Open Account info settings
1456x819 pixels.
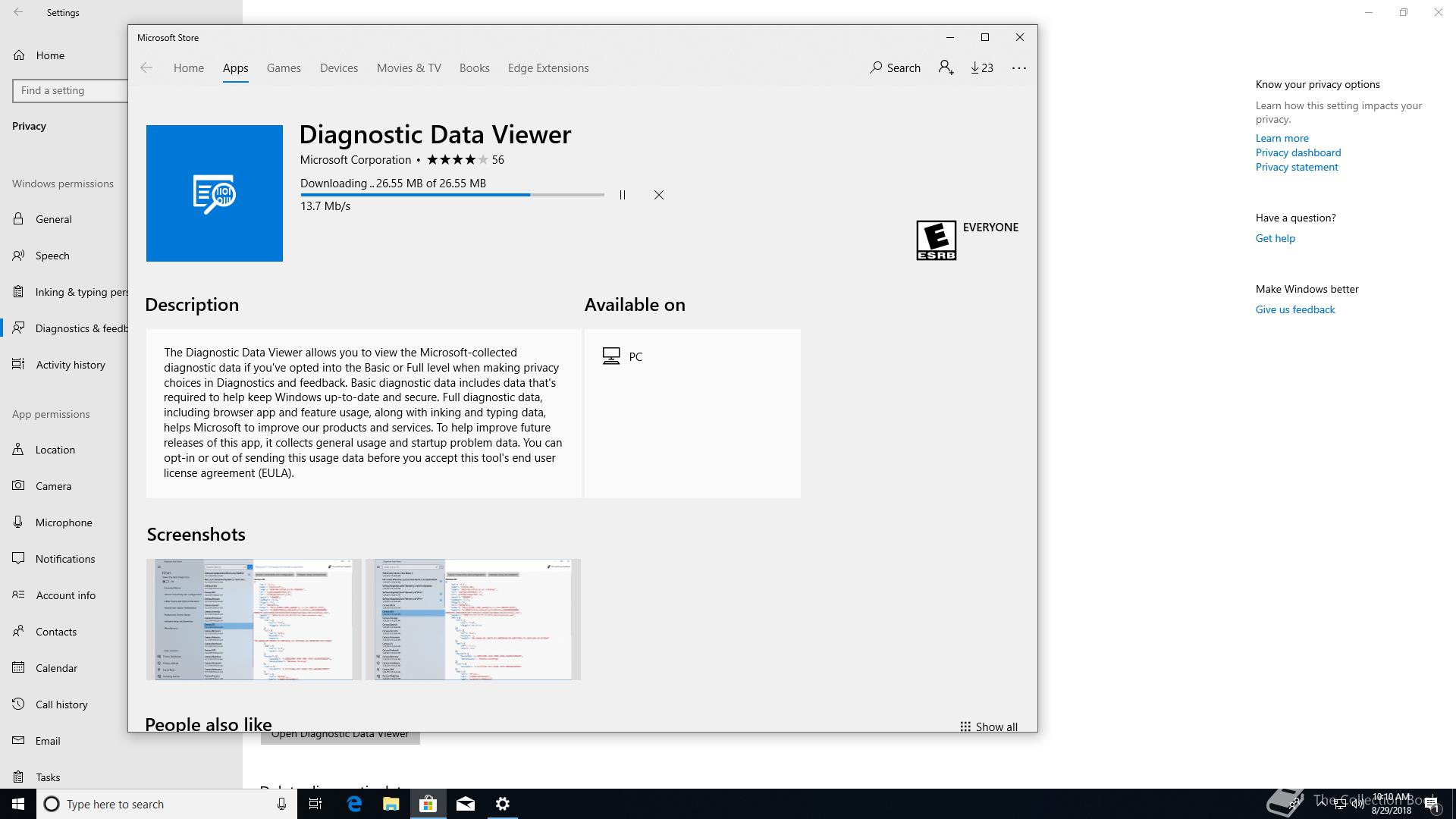[x=64, y=595]
